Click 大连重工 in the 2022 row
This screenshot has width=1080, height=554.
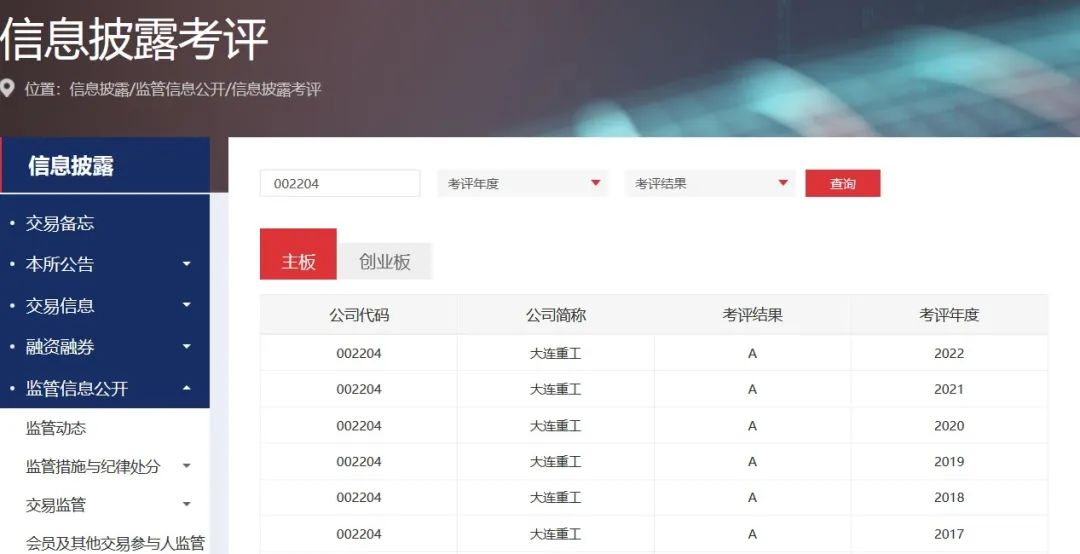pyautogui.click(x=556, y=353)
